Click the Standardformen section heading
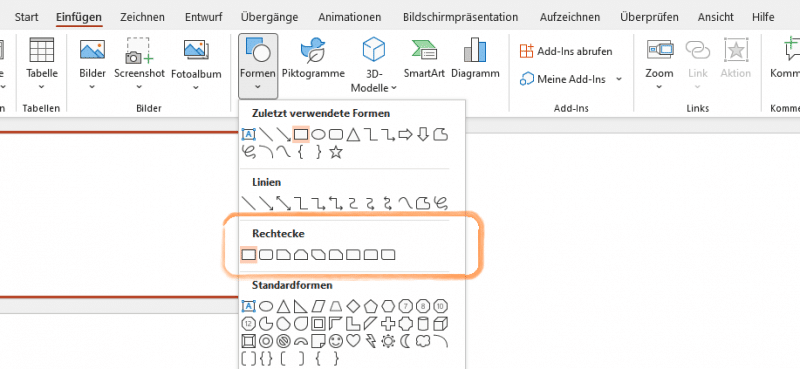This screenshot has width=800, height=369. coord(292,285)
